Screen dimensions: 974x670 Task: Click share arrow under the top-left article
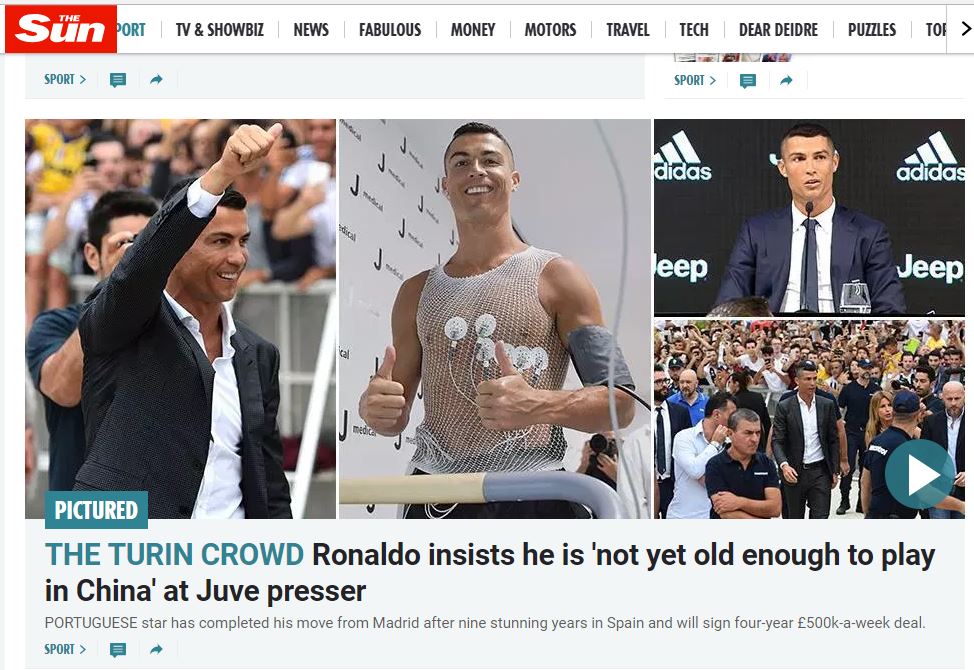tap(156, 79)
